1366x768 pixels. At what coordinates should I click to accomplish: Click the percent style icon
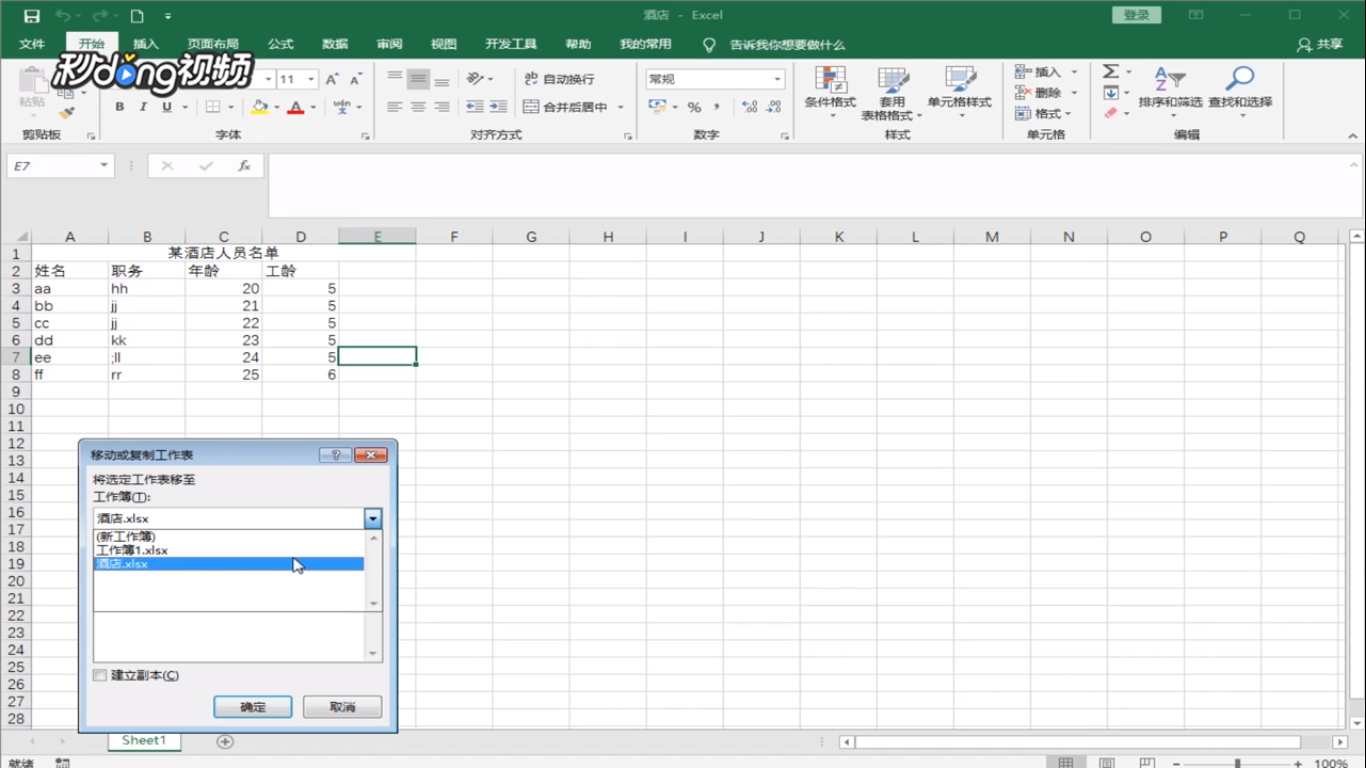(x=694, y=107)
